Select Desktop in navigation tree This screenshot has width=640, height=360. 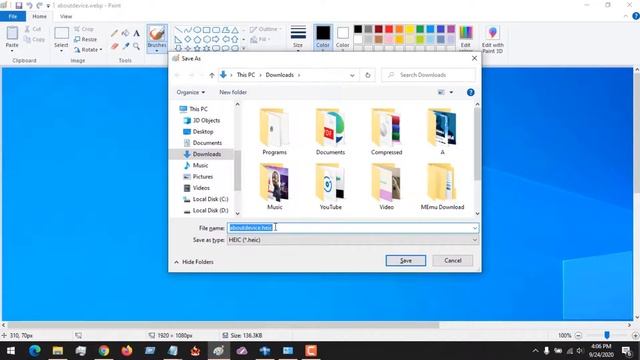(x=203, y=132)
